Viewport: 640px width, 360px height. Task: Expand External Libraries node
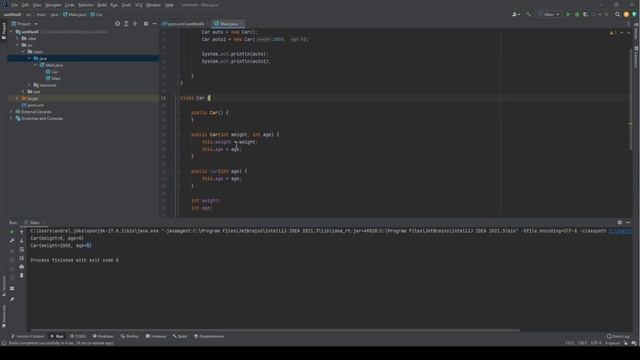[12, 112]
